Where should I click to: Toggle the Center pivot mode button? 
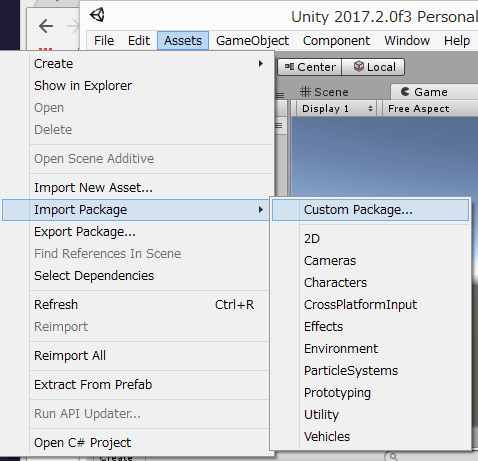pyautogui.click(x=310, y=67)
